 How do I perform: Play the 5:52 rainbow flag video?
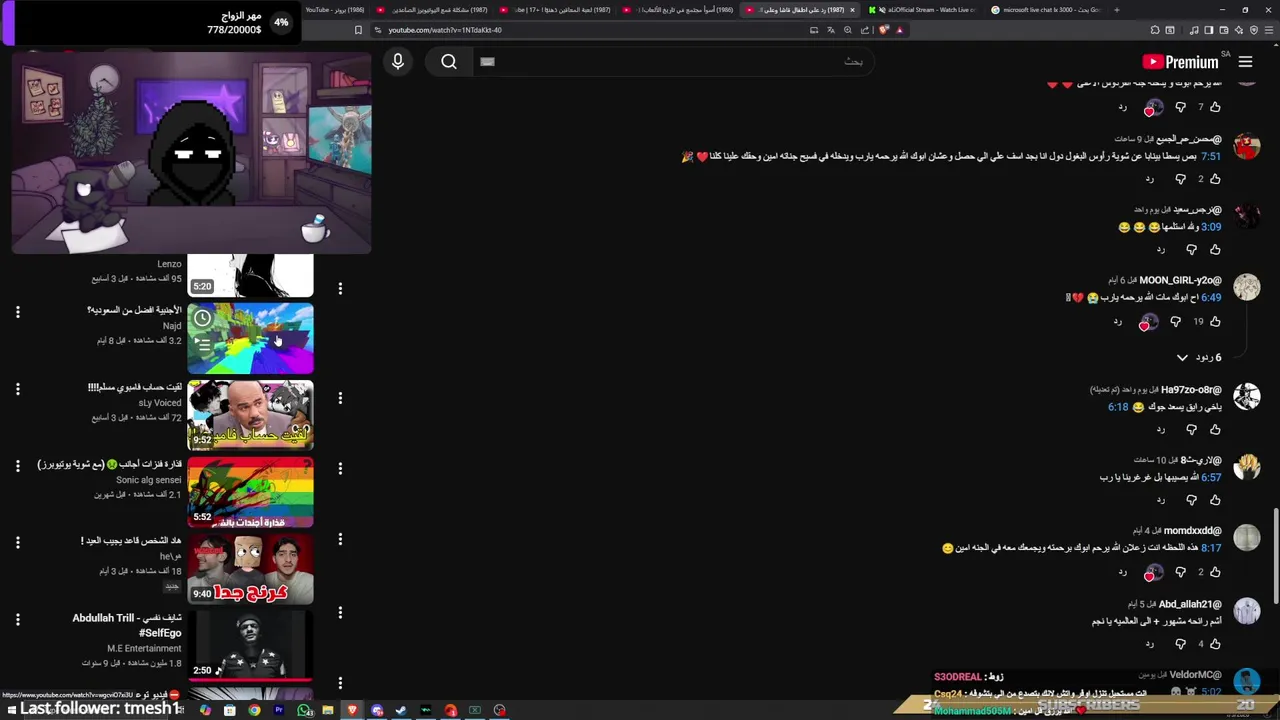(x=251, y=492)
